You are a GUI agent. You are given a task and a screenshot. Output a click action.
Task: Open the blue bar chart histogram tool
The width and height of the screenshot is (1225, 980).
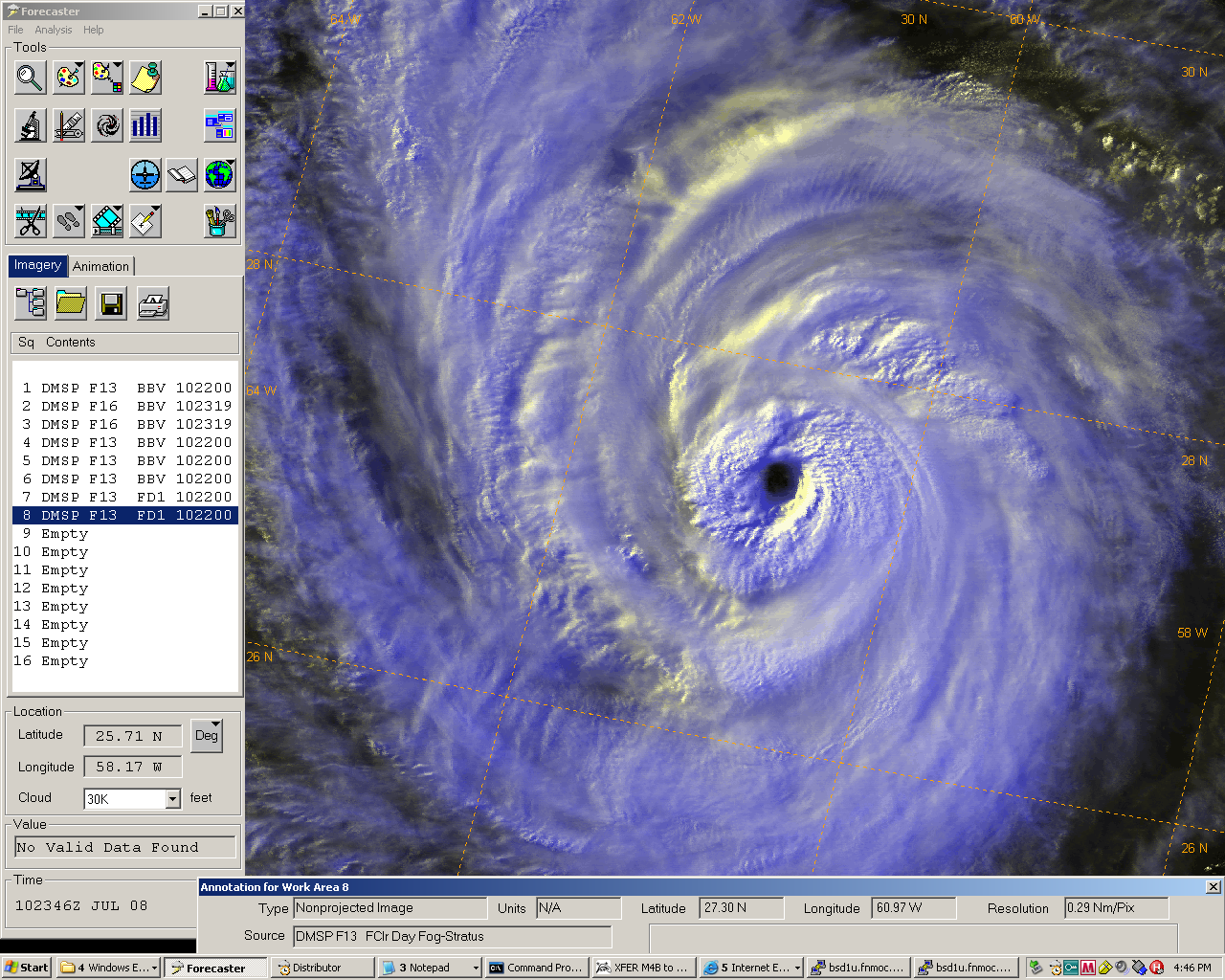[x=145, y=125]
